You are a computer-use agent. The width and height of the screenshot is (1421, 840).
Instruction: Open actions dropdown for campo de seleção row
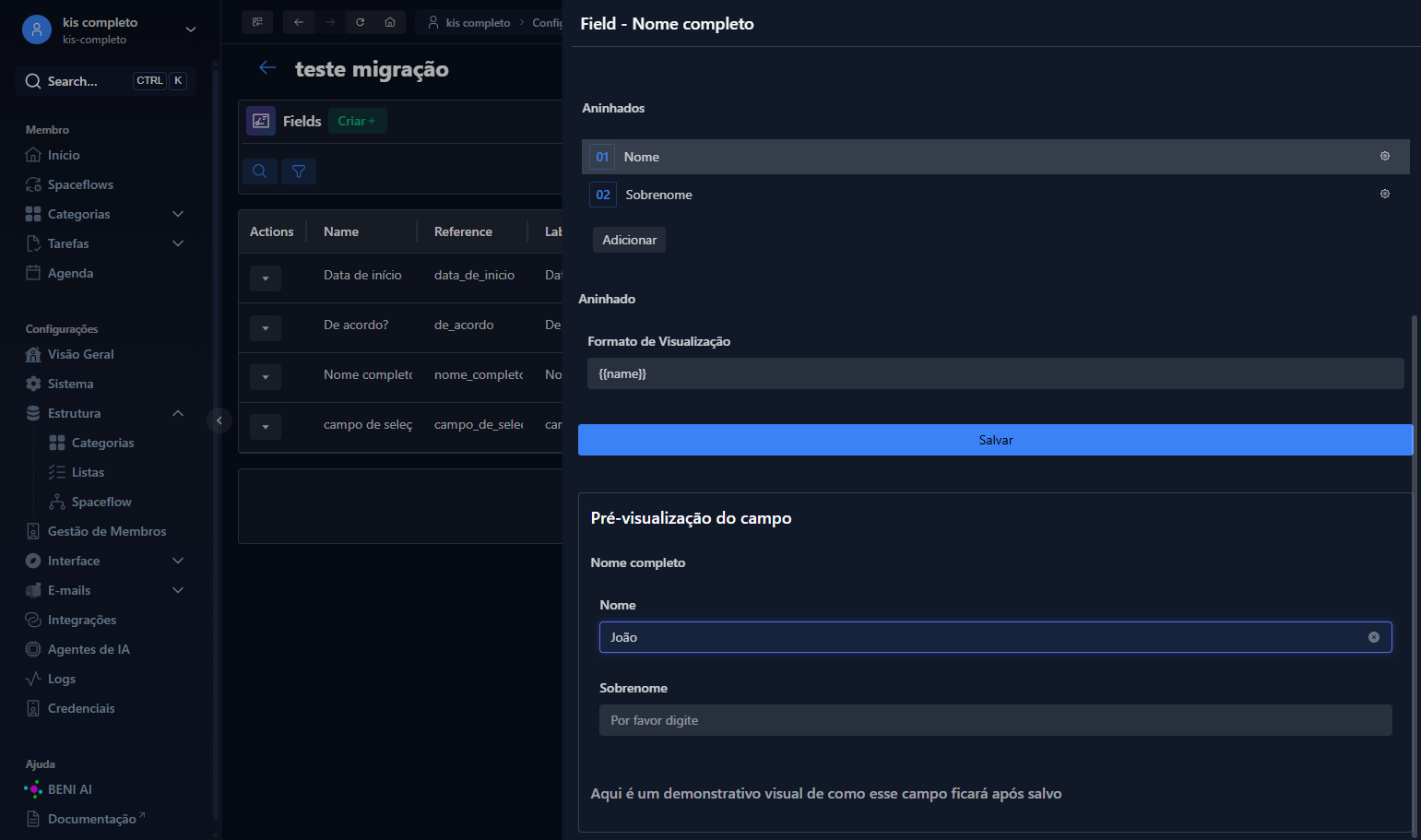pyautogui.click(x=266, y=427)
